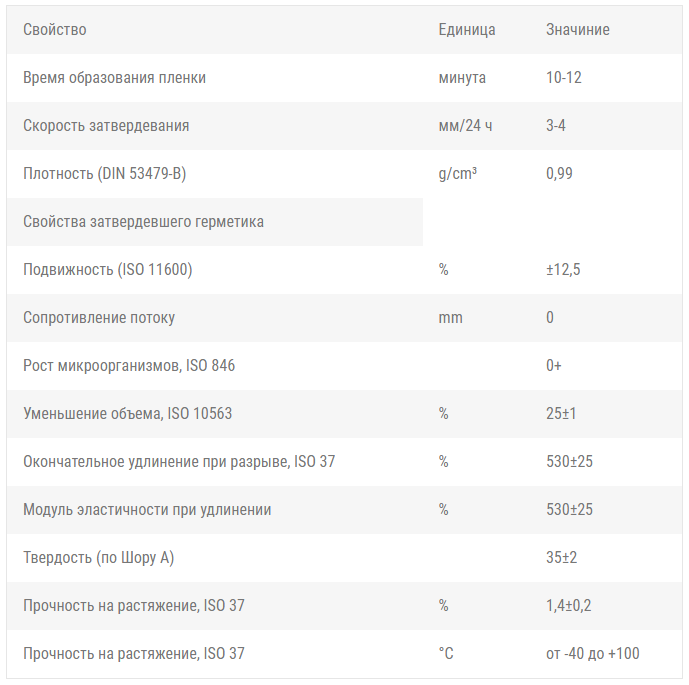689x685 pixels.
Task: Click the 1,4±0,2 value cell
Action: [x=569, y=605]
